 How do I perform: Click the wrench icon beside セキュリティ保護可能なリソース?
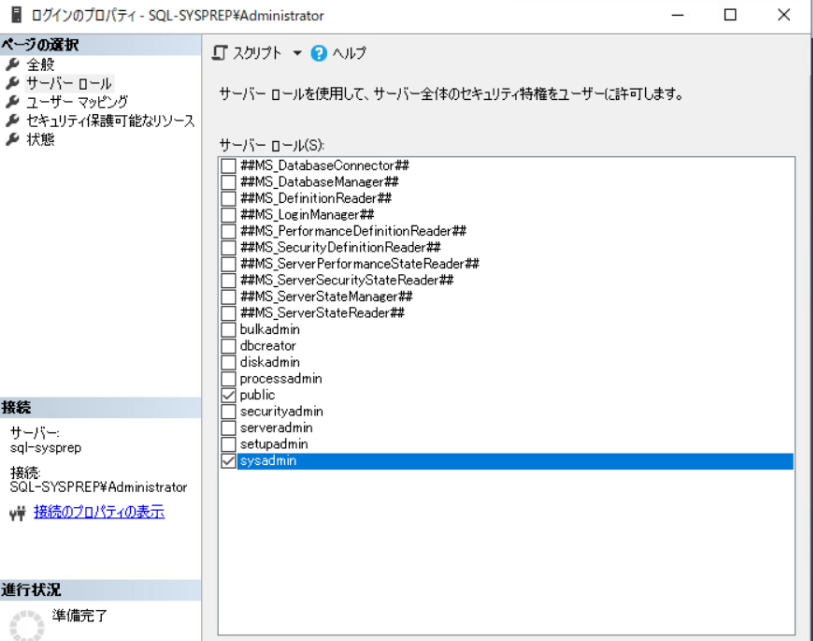point(12,120)
